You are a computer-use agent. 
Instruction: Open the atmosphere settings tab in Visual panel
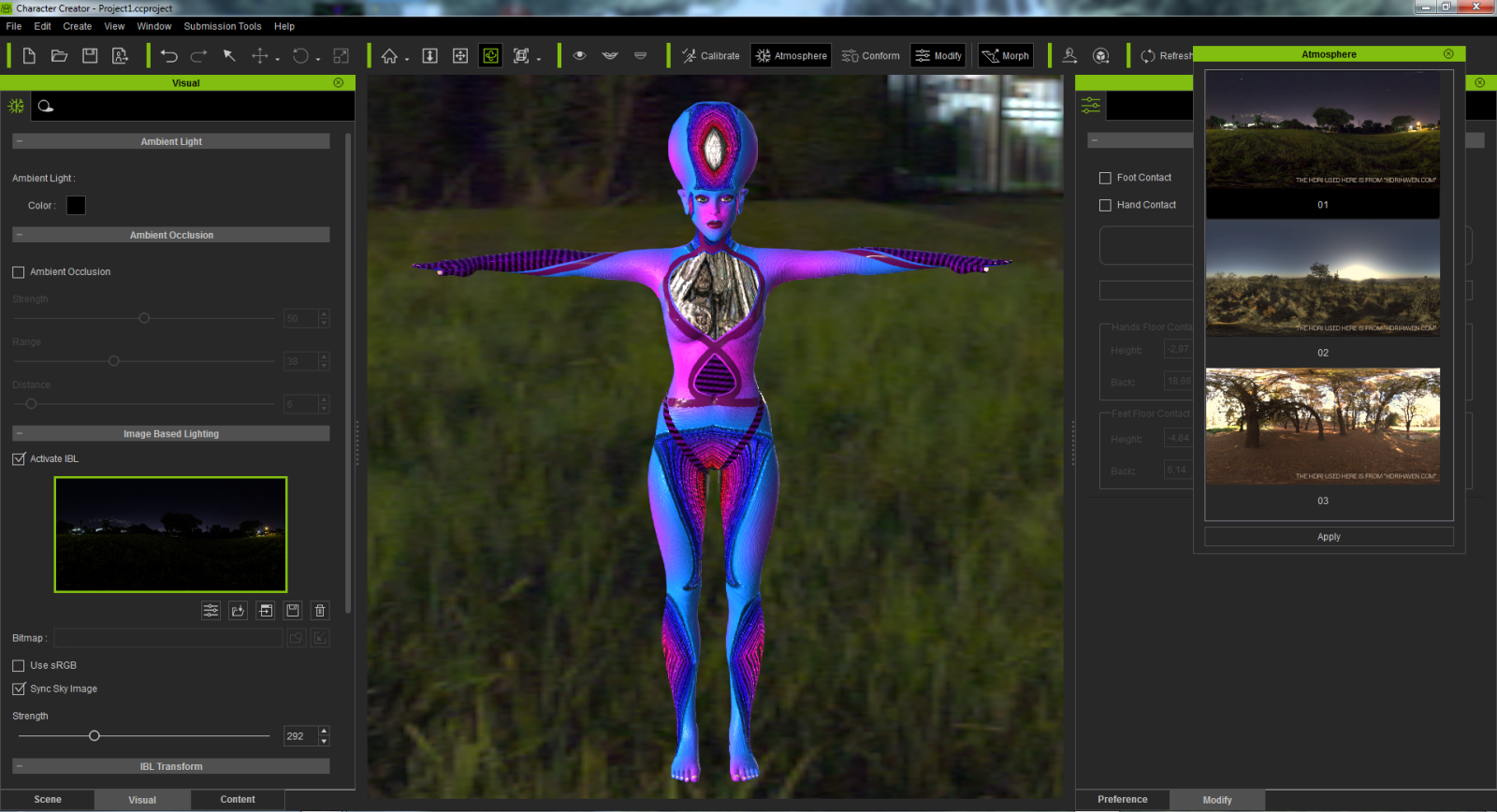pos(16,106)
